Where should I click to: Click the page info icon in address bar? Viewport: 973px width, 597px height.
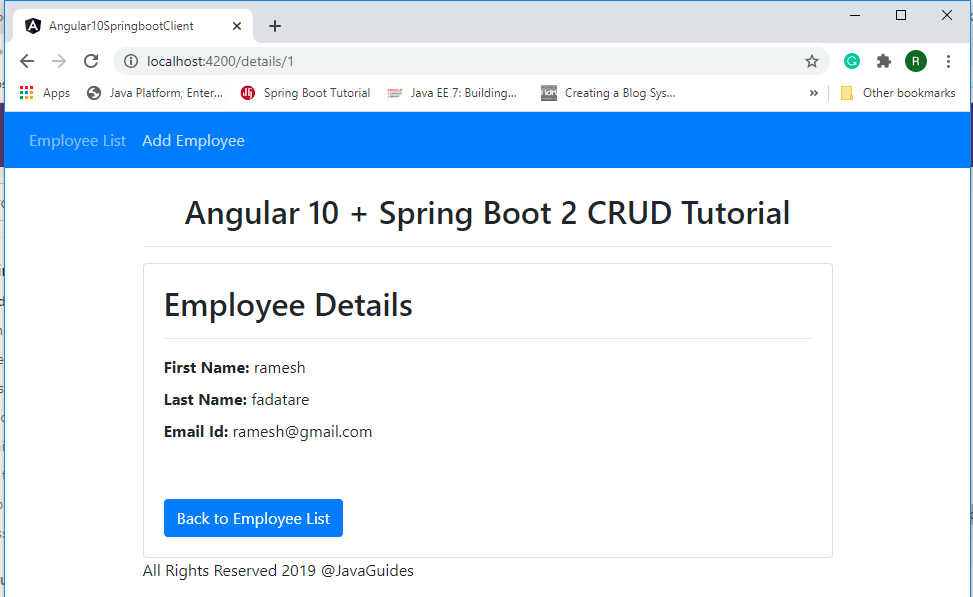coord(134,61)
